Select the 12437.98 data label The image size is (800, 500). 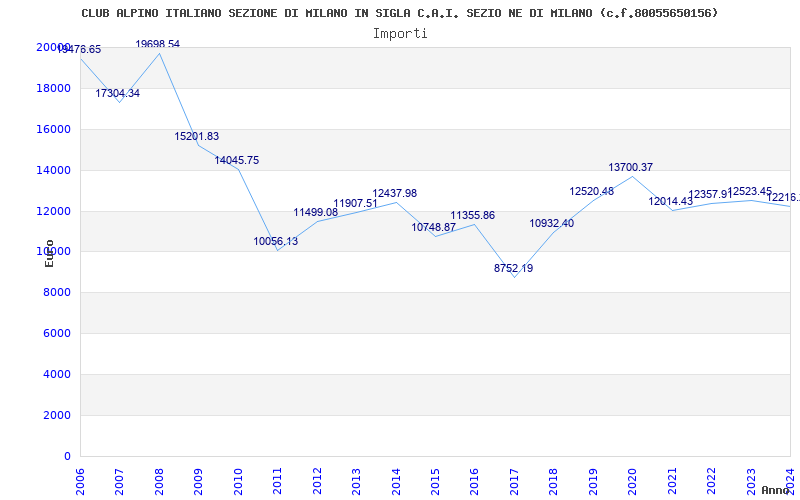pos(395,193)
